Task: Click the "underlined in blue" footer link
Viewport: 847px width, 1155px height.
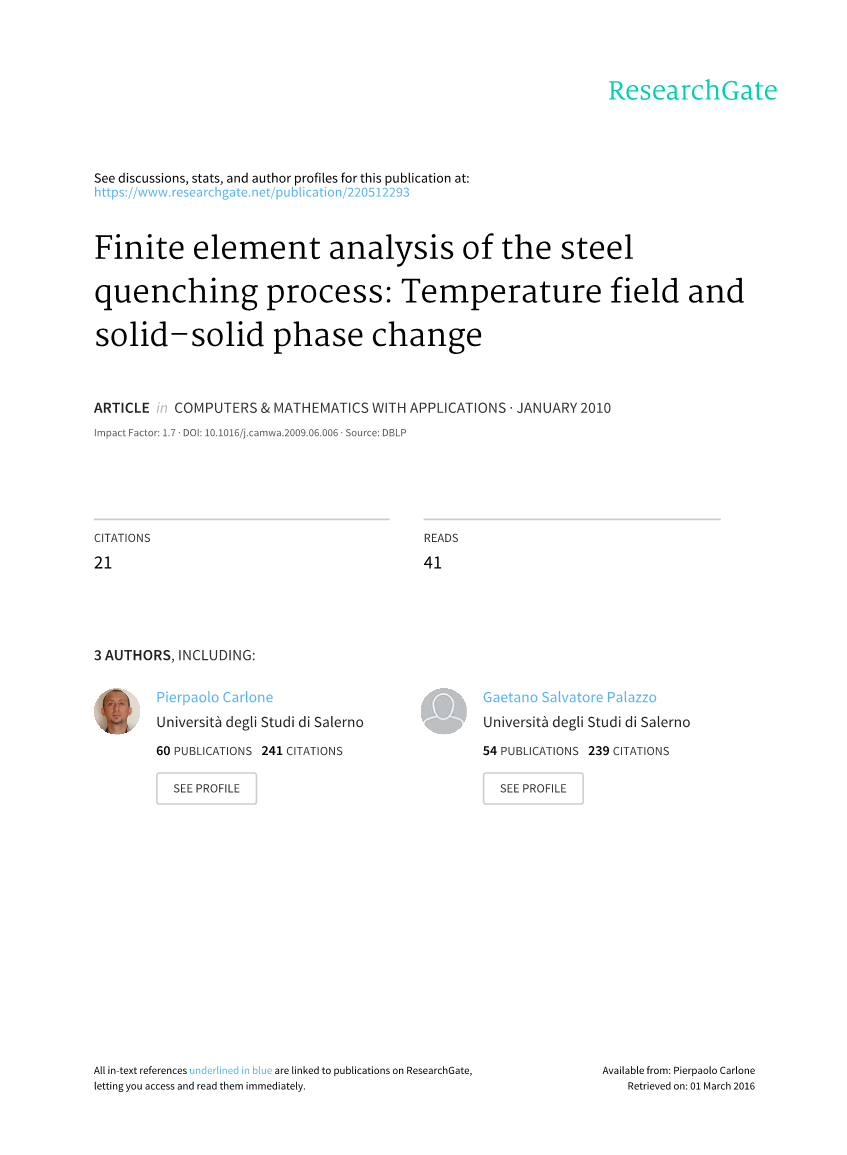Action: tap(230, 1070)
